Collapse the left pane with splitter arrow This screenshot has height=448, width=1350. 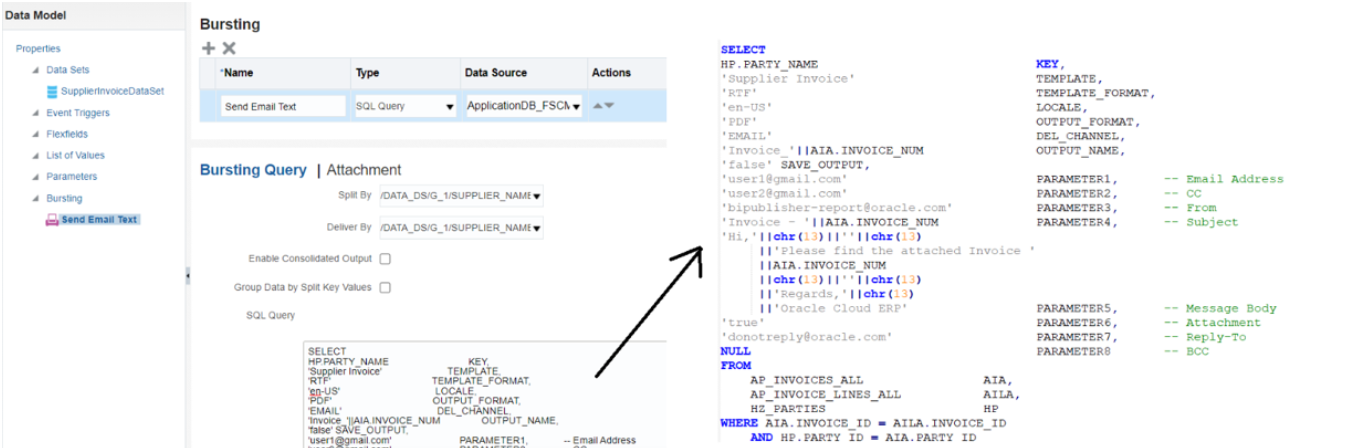point(188,276)
